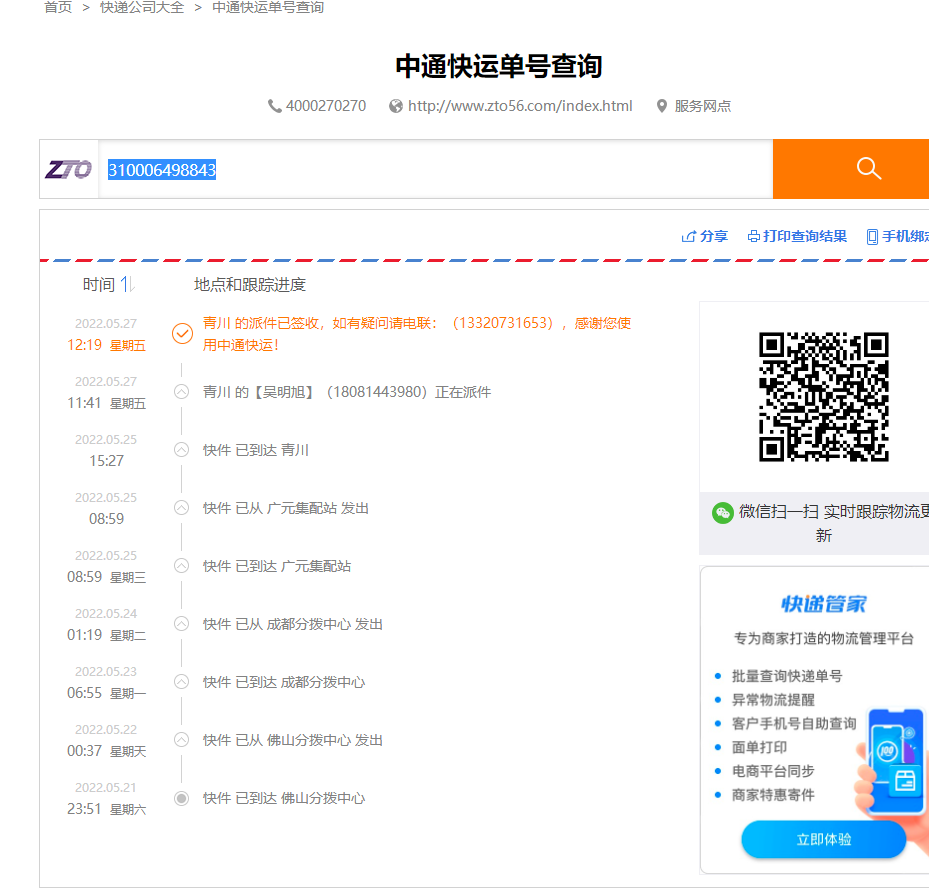
Task: Click the location pin icon for 服务网点
Action: 662,106
